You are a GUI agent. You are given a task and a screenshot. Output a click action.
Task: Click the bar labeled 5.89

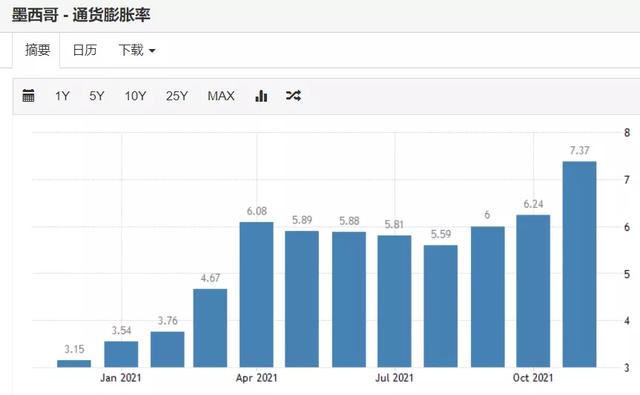coord(302,299)
